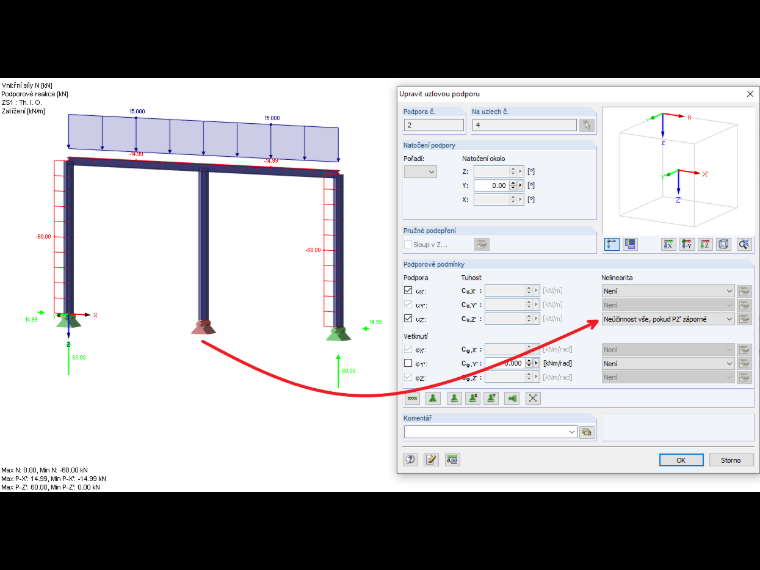Click the spinner arrows of the Y rotation field

pos(513,186)
